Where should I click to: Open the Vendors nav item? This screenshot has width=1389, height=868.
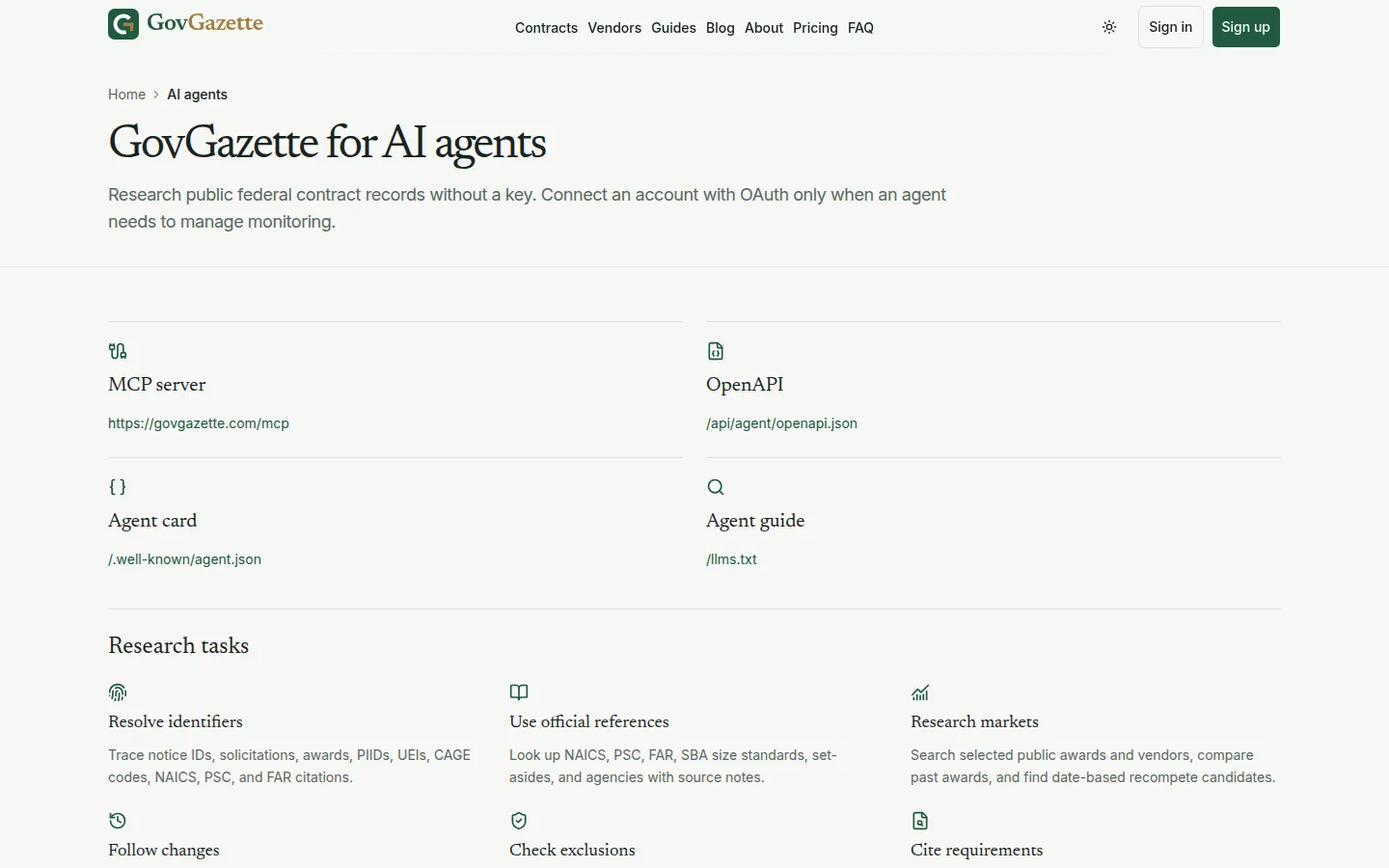[x=614, y=28]
